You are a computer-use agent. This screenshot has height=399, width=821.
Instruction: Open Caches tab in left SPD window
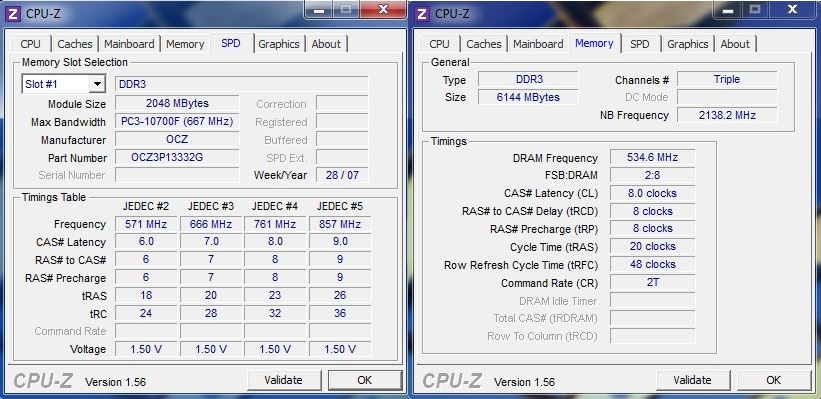pyautogui.click(x=74, y=44)
